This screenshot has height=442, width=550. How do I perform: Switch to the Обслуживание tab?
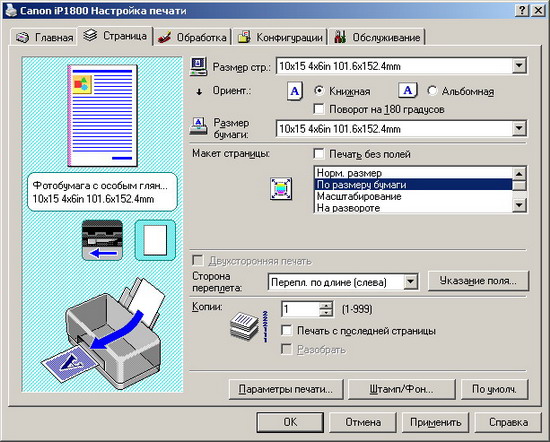377,37
